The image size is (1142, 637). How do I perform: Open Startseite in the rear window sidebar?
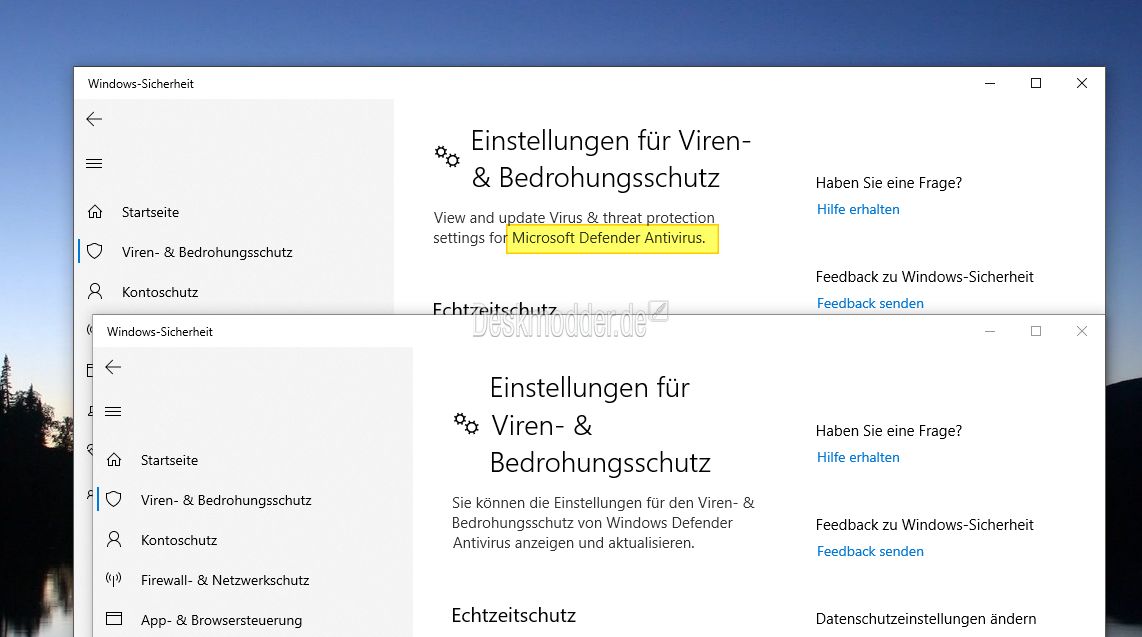tap(150, 213)
